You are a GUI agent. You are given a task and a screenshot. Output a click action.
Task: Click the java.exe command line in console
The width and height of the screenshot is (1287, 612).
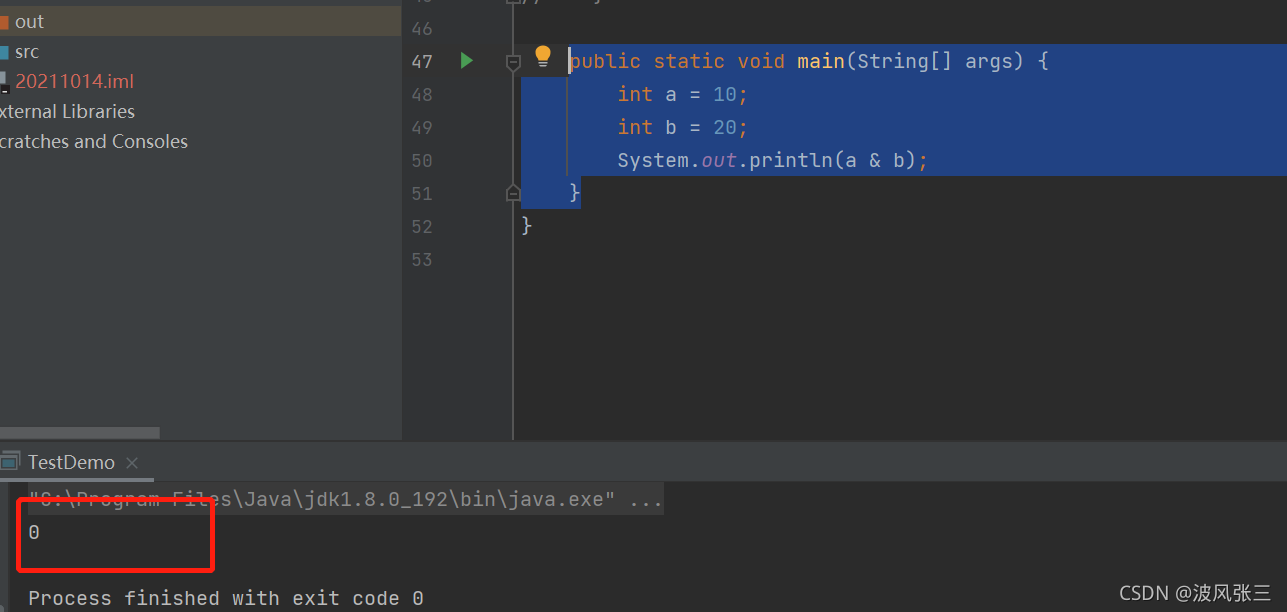pos(345,499)
